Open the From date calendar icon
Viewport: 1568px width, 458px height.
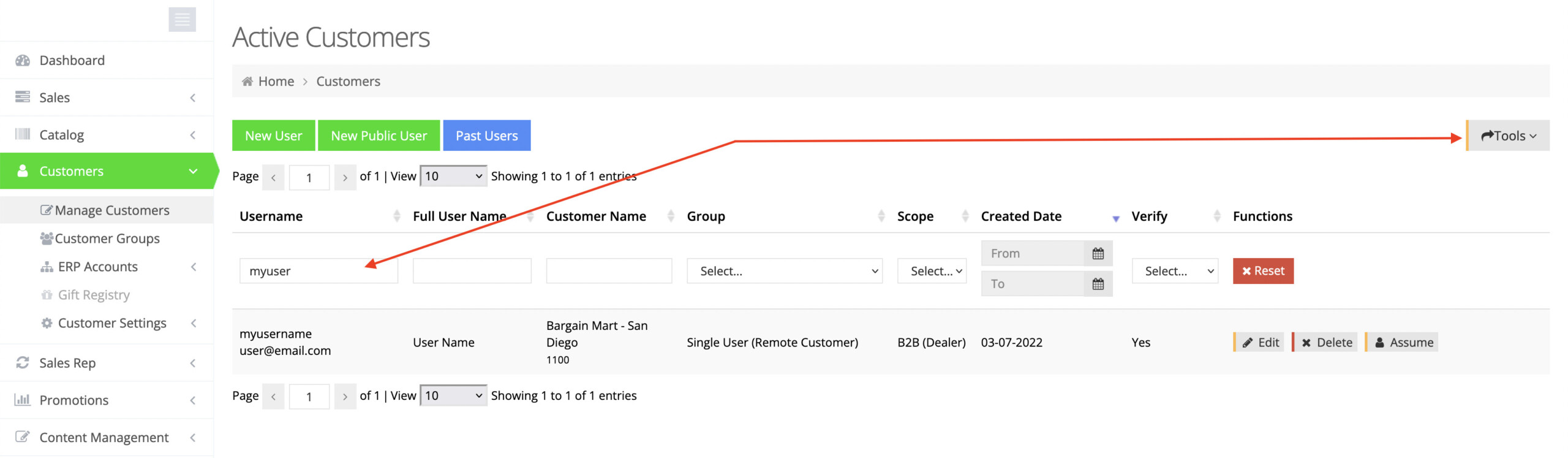click(x=1097, y=253)
